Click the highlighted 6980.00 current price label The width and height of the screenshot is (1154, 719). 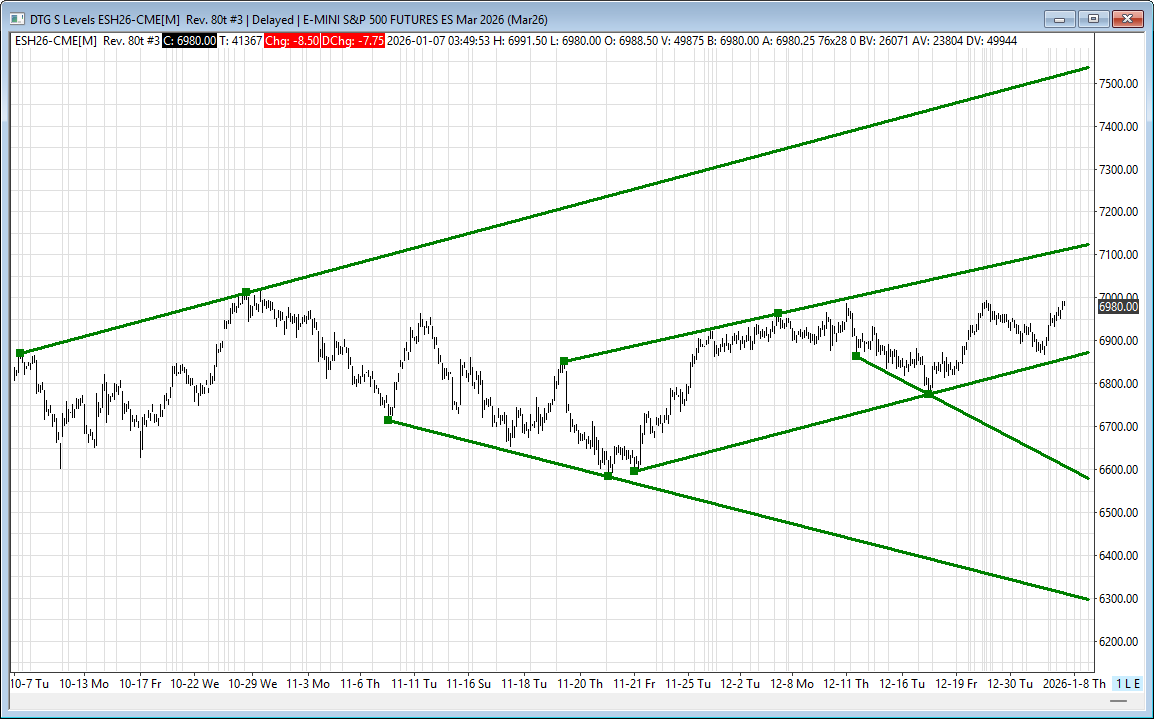(1118, 307)
